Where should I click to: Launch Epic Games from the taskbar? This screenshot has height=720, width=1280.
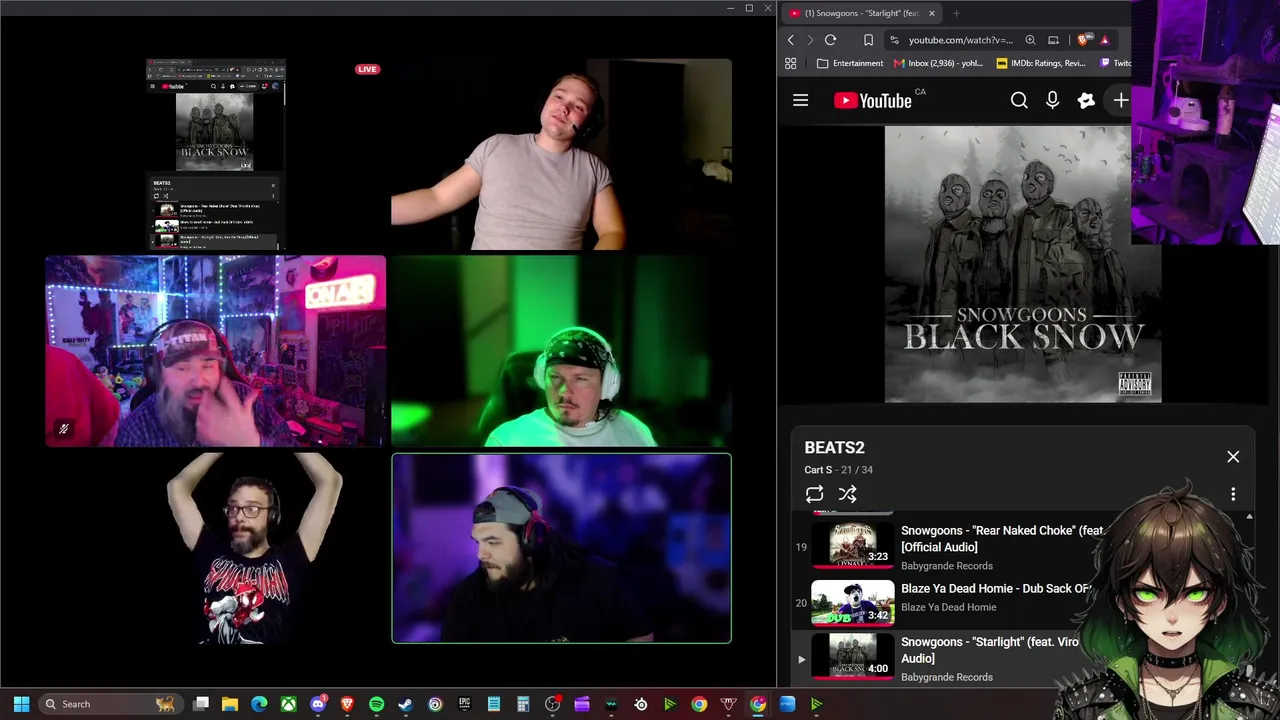(464, 704)
